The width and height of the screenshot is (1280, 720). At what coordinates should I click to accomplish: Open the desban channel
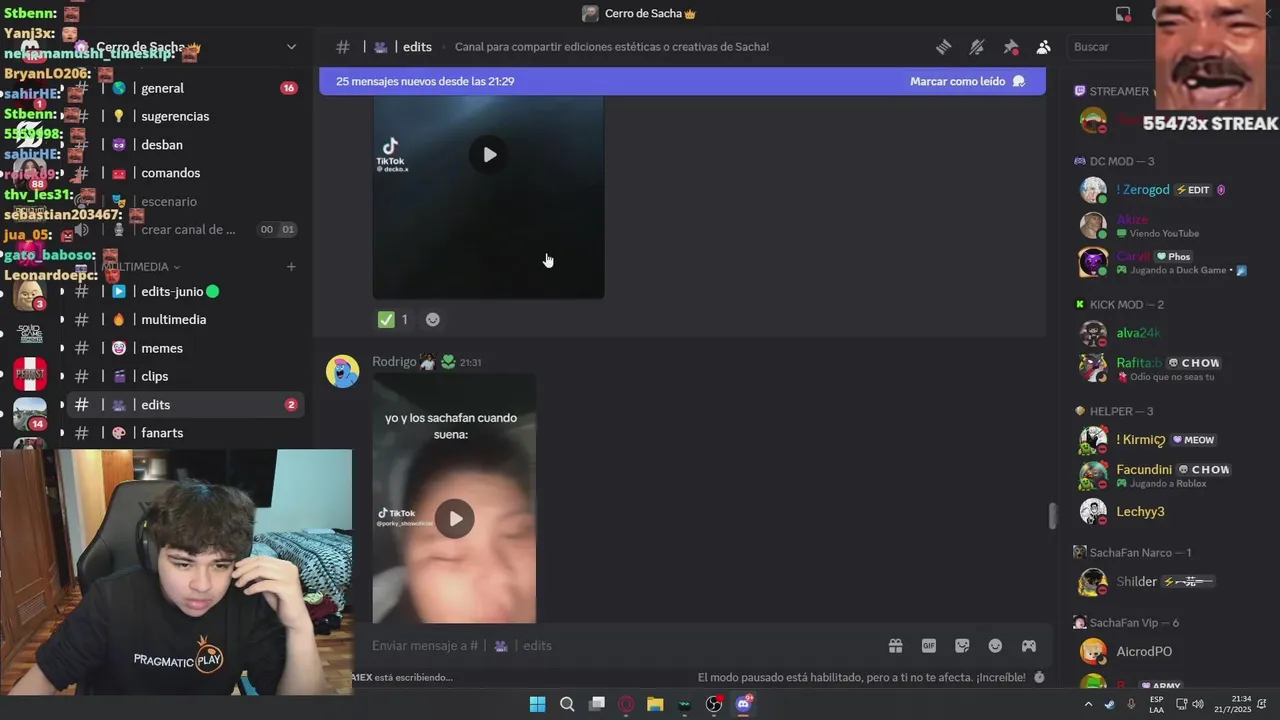click(x=185, y=145)
